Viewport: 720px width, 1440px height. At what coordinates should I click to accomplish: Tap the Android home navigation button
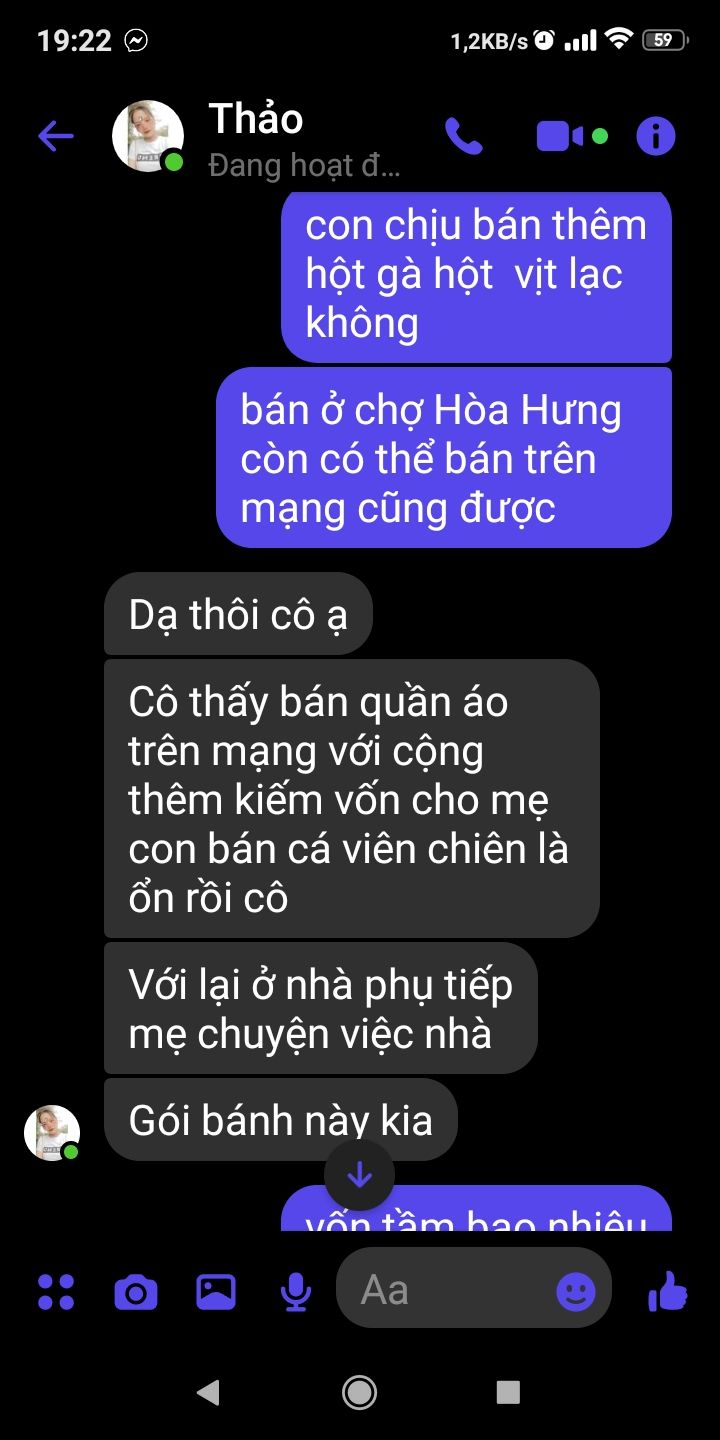[x=359, y=1391]
